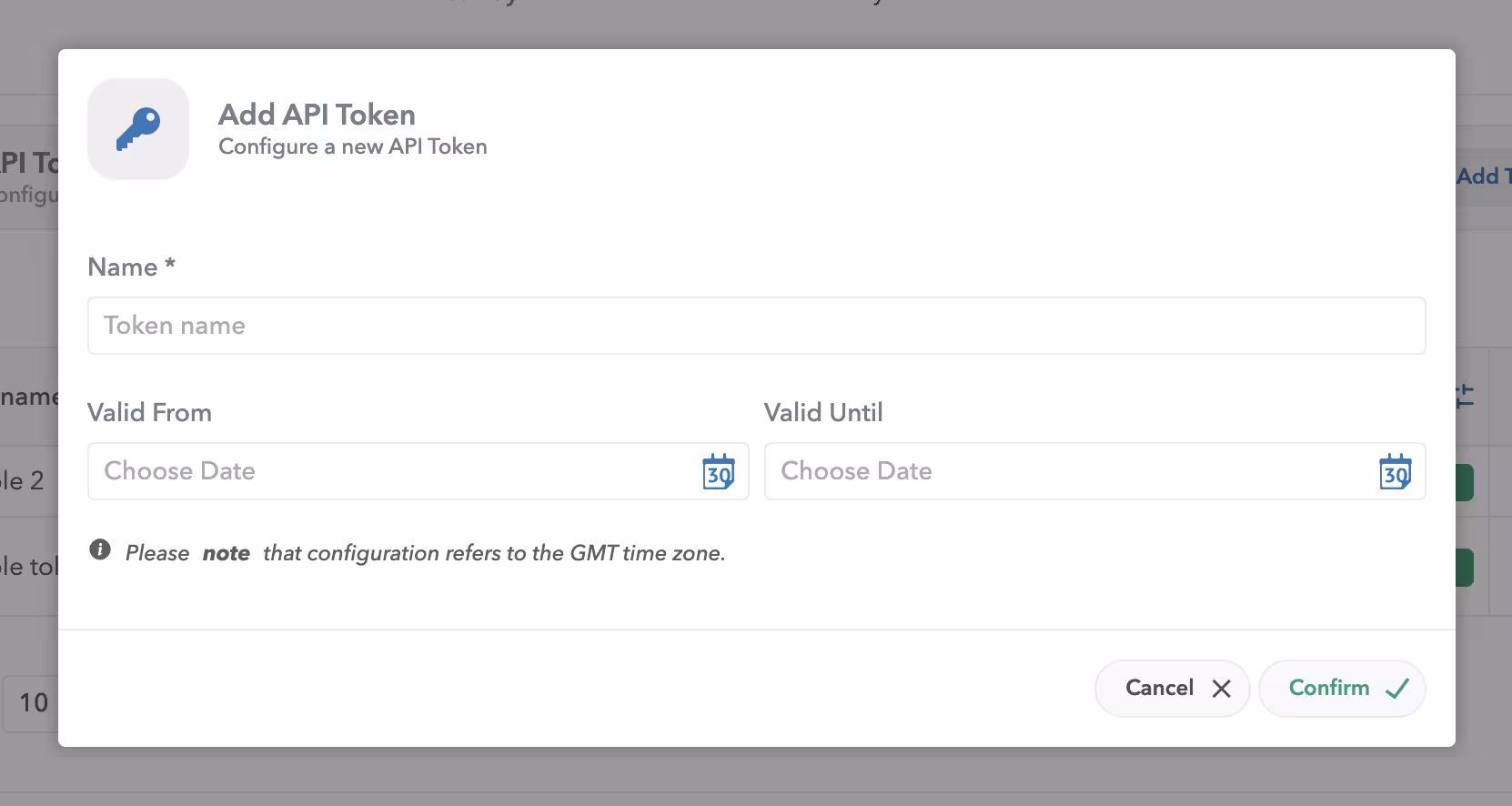Click the column settings icon behind the dialog
Screen dimensions: 1512x806
coord(1465,396)
